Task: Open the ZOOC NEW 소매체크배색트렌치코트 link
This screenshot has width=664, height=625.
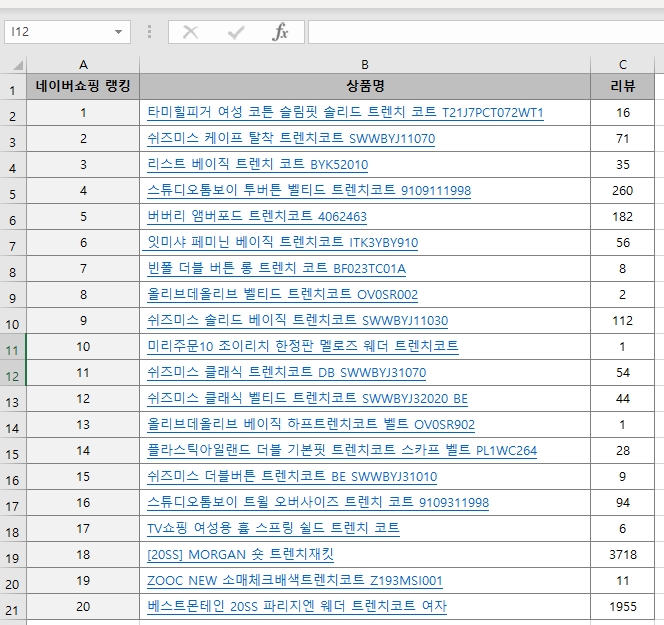Action: (x=295, y=581)
